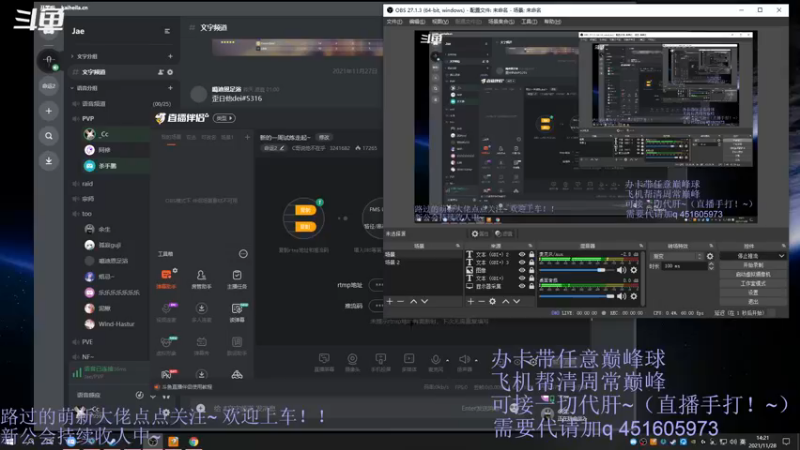The width and height of the screenshot is (800, 450).
Task: Click arrow beside 扬声器 speaker icon in 直播伴侣
Action: (476, 360)
